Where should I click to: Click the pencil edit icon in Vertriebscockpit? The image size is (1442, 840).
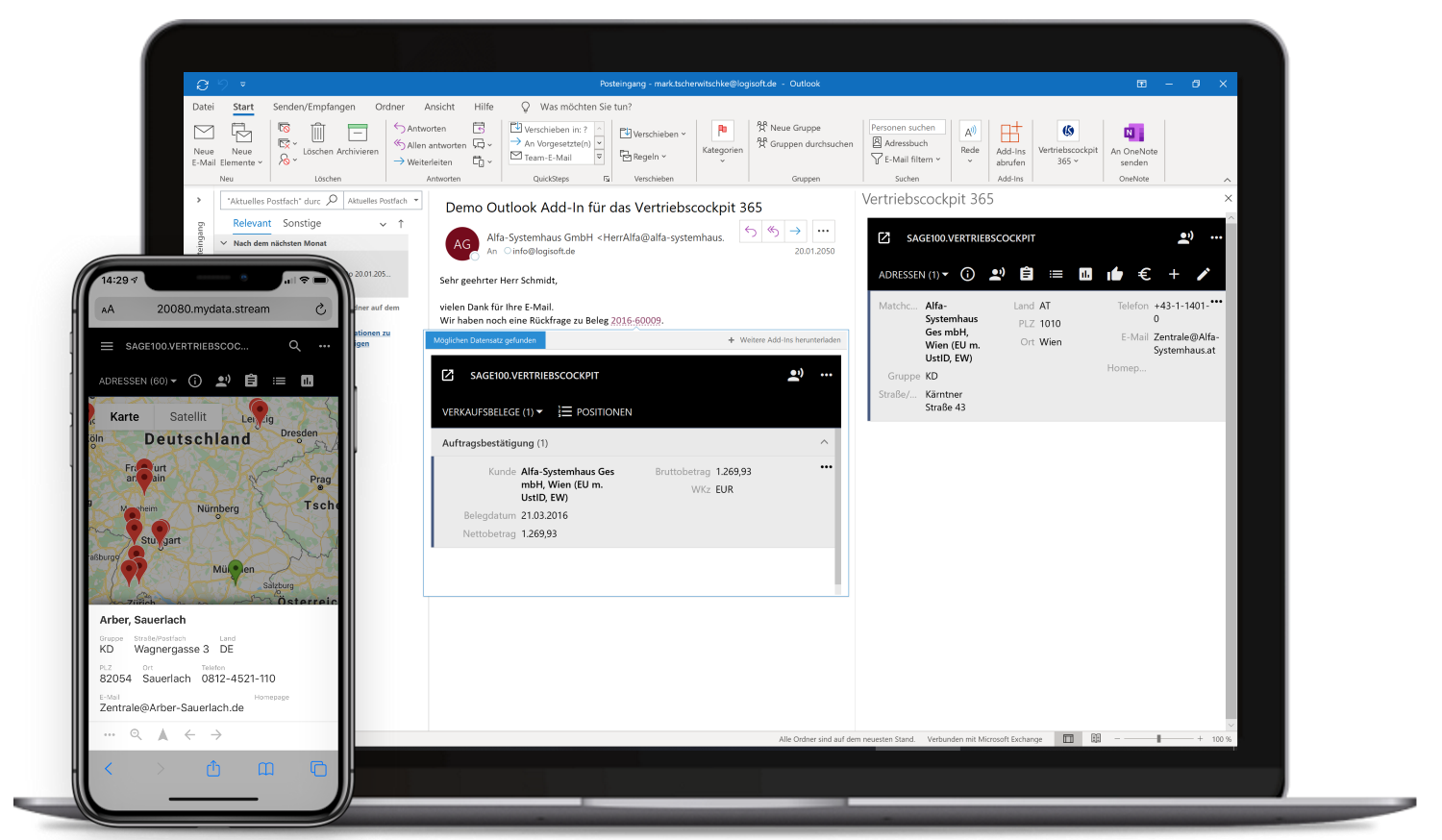click(x=1203, y=274)
